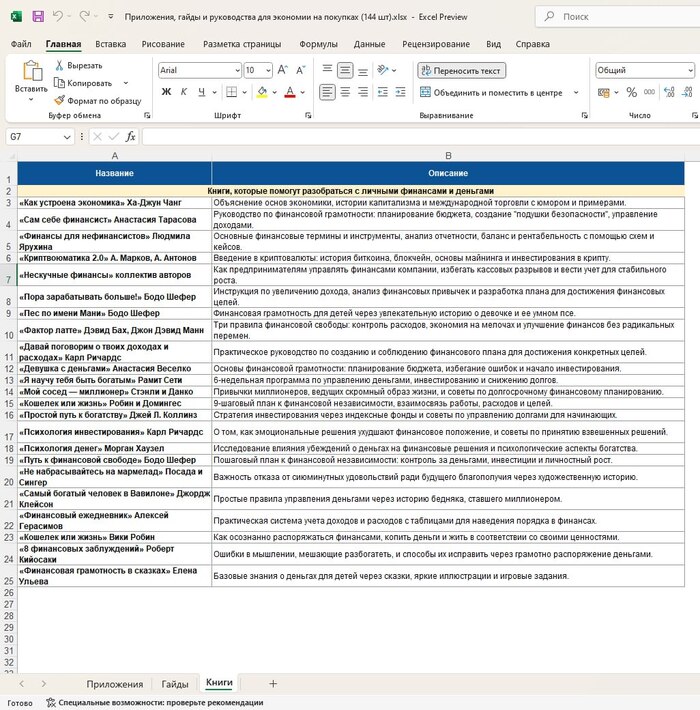Increase font size with the larger A icon

284,70
